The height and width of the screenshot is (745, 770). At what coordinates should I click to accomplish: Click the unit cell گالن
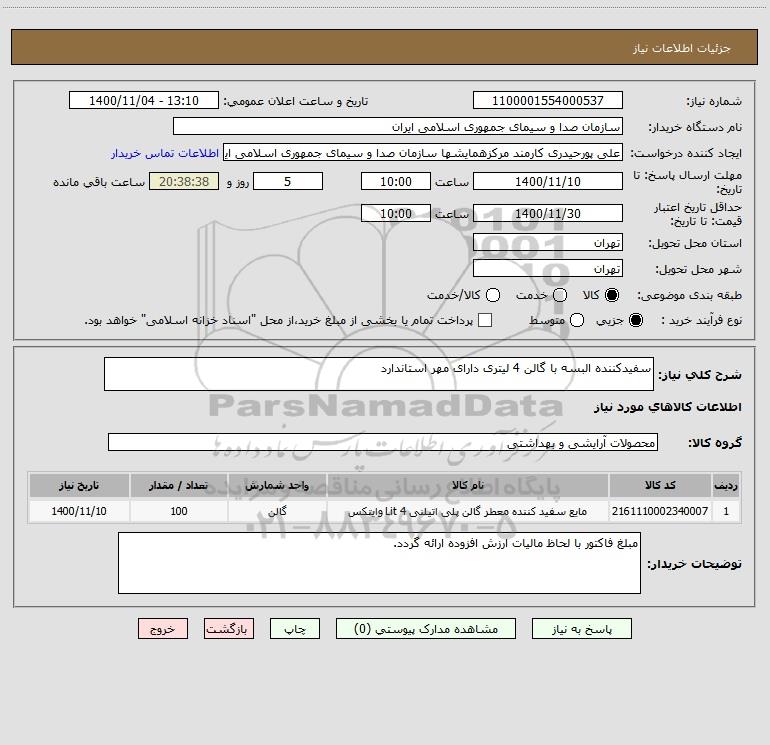coord(277,511)
